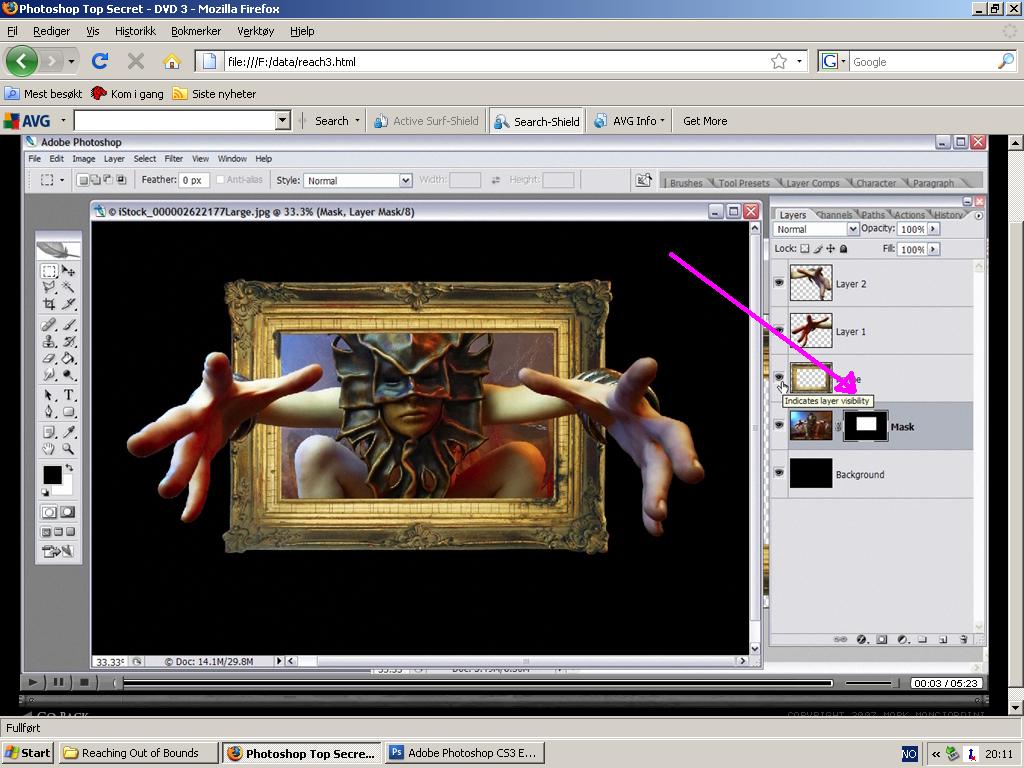Open the Verktøy menu in Firefox

point(255,31)
